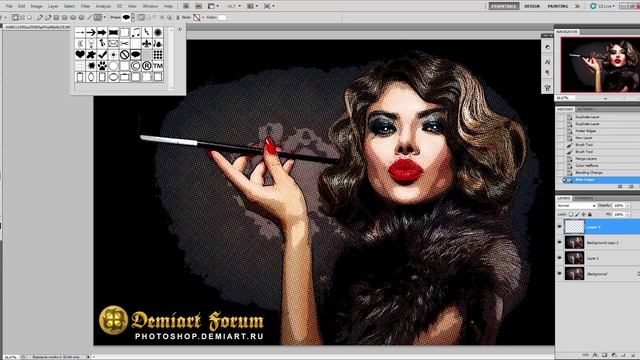Open the Image menu
This screenshot has width=640, height=360.
36,6
